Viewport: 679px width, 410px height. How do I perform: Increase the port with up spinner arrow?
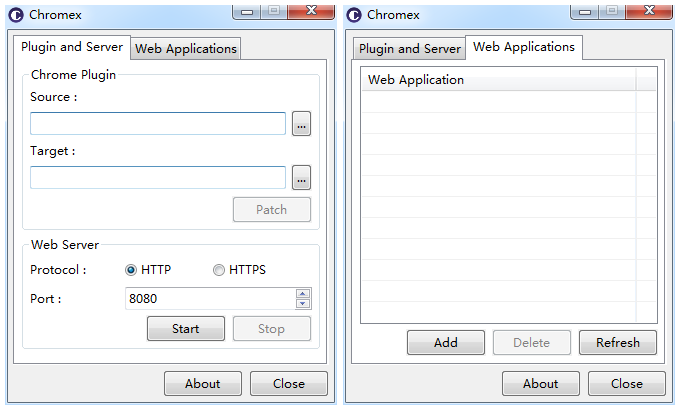[303, 294]
